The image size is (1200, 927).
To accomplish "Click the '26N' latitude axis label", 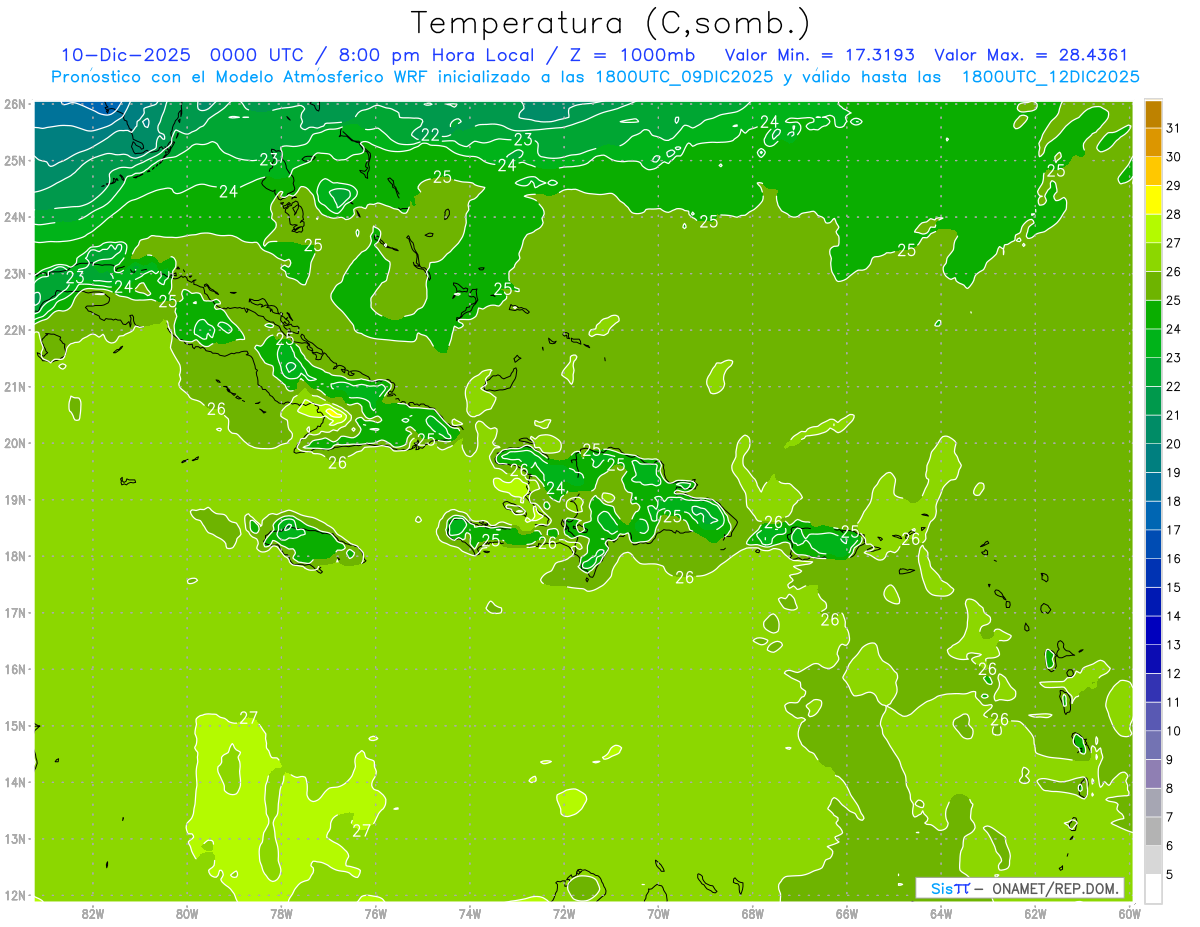I will tap(15, 104).
